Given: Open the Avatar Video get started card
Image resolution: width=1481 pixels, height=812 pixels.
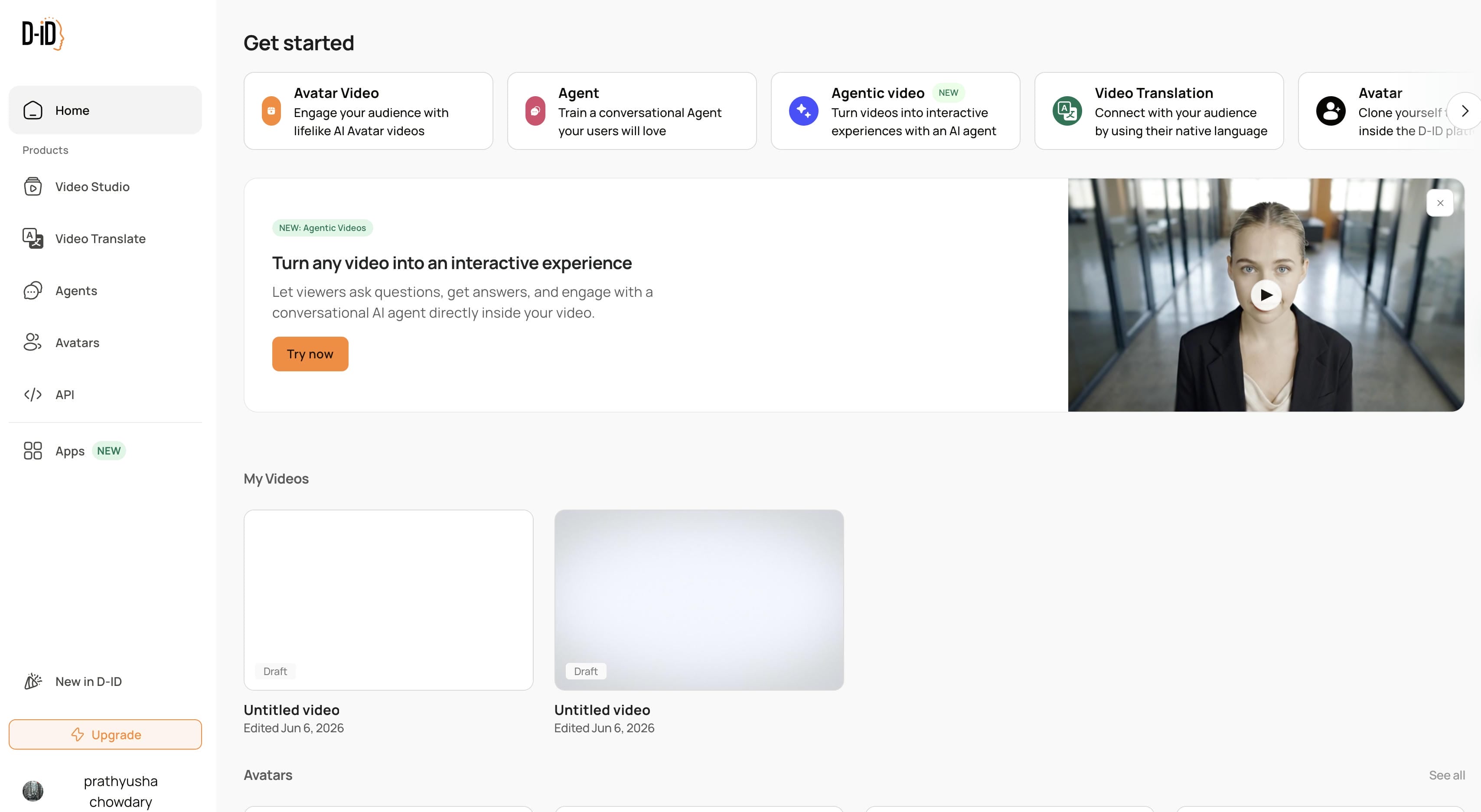Looking at the screenshot, I should coord(368,111).
